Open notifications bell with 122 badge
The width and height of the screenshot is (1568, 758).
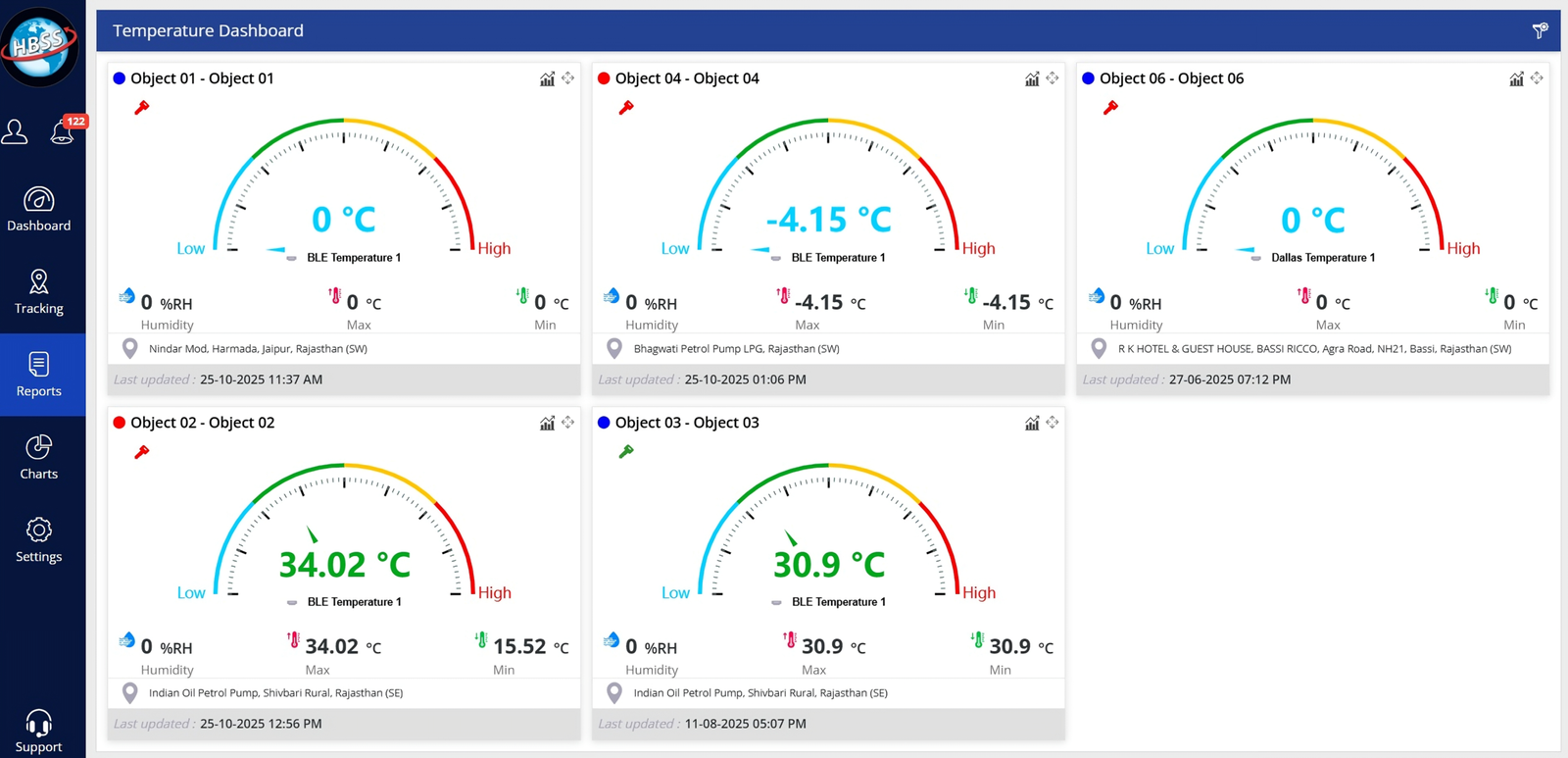click(x=63, y=132)
